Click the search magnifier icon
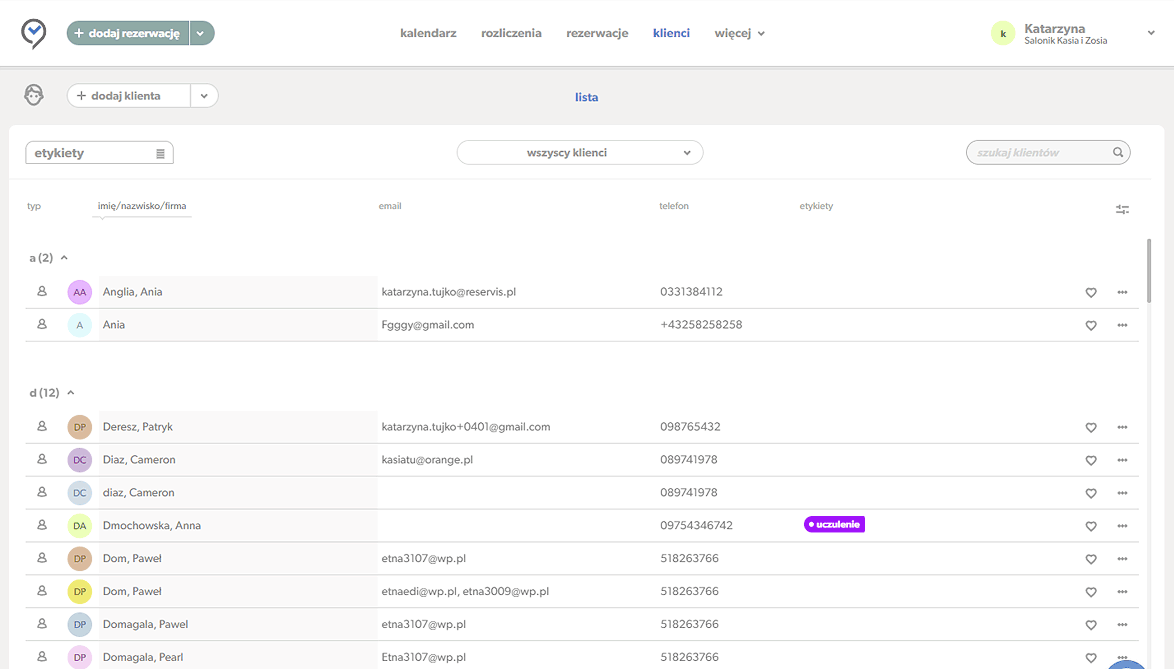Screen dimensions: 1174x669 [x=1118, y=153]
